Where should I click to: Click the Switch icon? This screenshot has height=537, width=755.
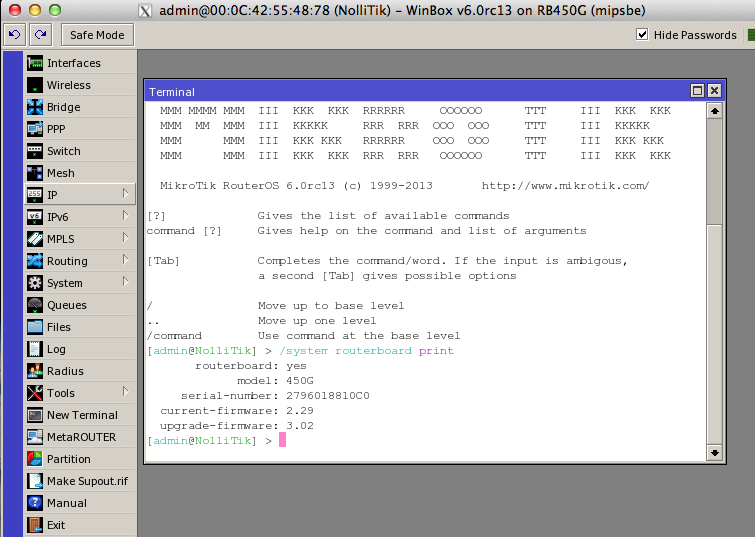coord(35,151)
